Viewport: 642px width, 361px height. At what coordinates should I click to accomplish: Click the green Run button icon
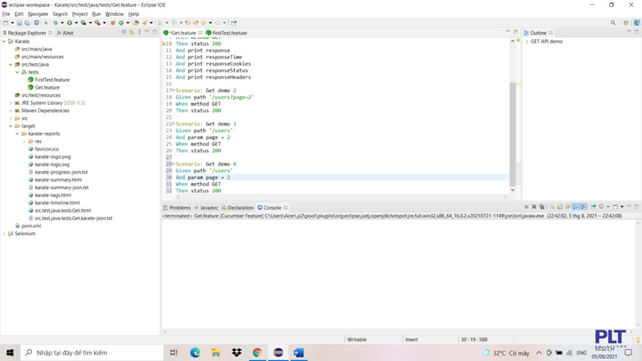(69, 23)
